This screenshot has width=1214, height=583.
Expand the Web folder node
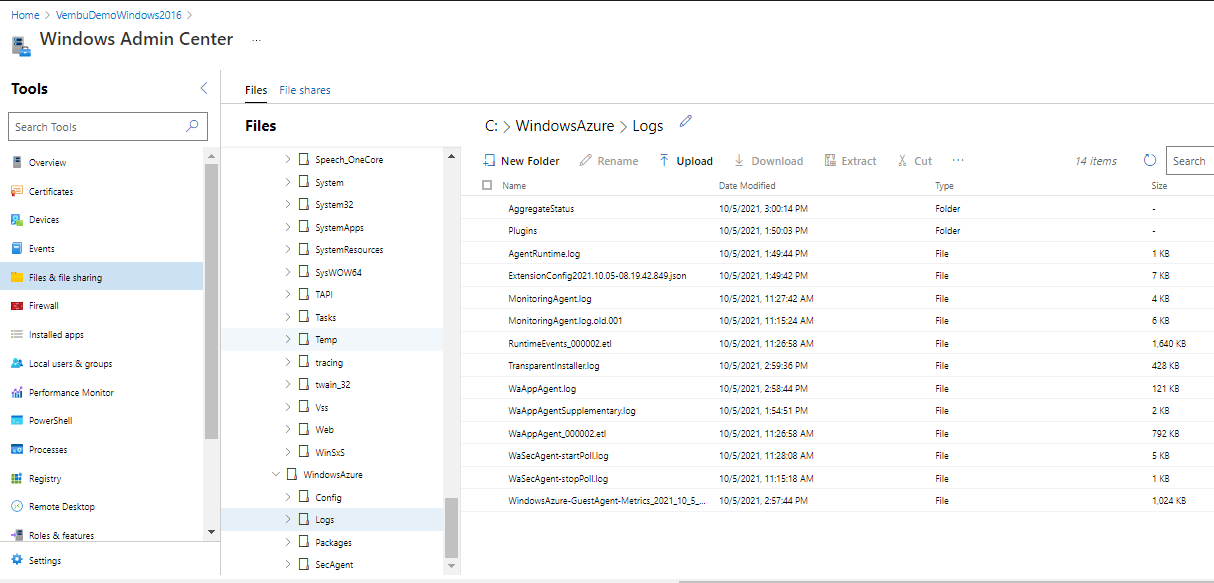pyautogui.click(x=288, y=429)
